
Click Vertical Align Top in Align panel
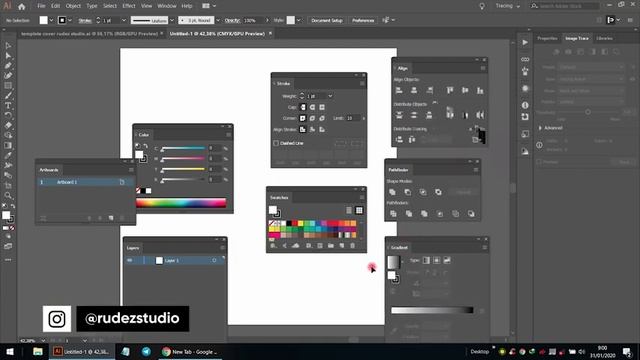450,90
